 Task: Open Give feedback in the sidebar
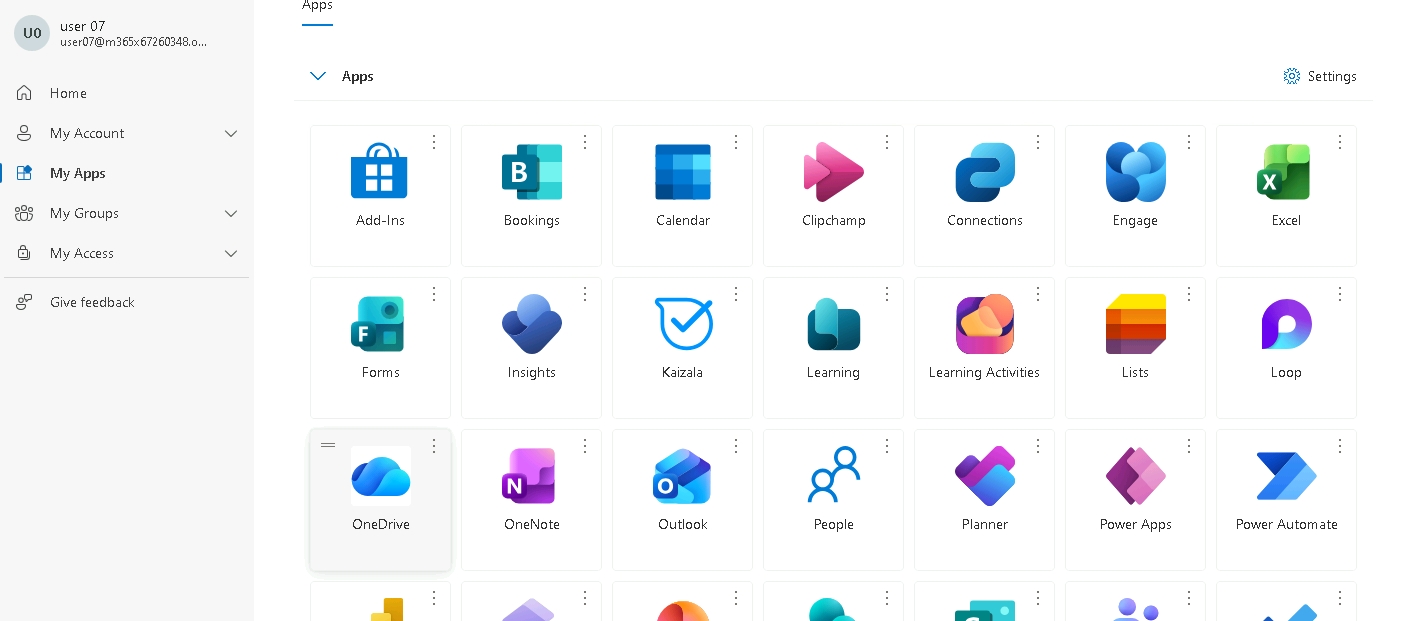pyautogui.click(x=125, y=302)
